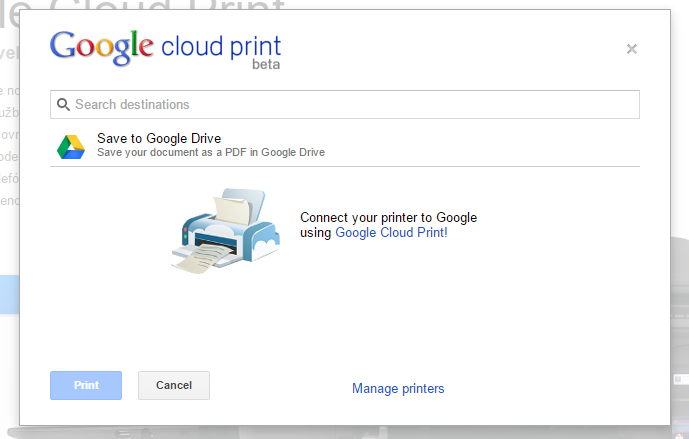Close the cloud print dialog

631,48
